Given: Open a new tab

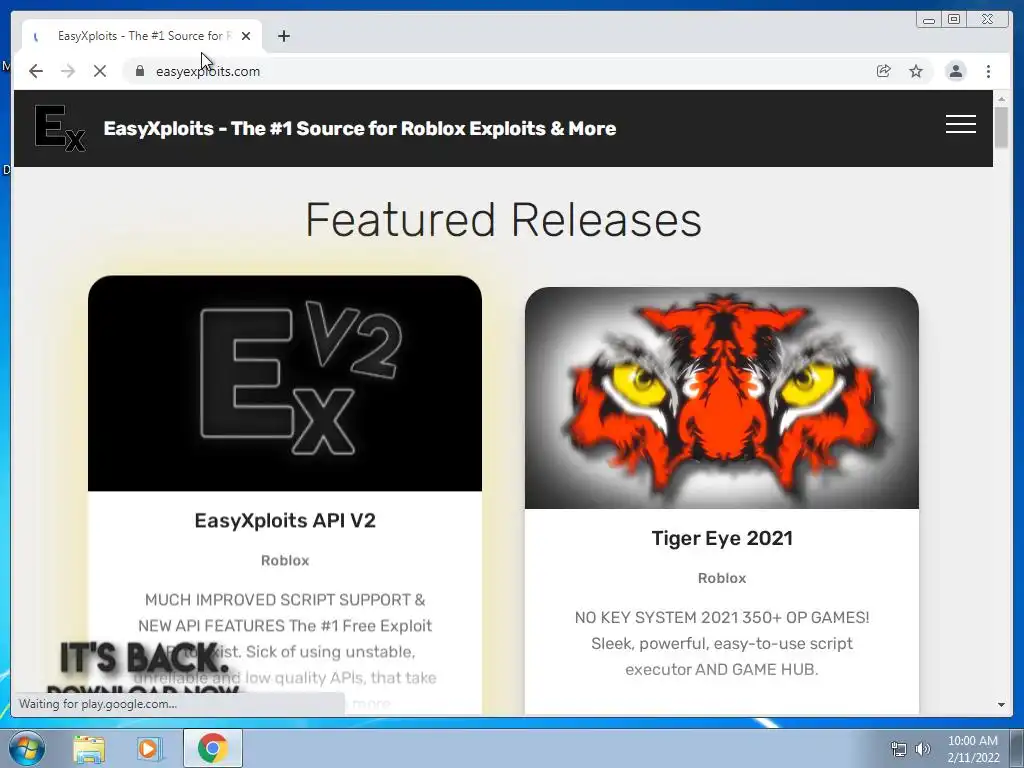Looking at the screenshot, I should pyautogui.click(x=283, y=36).
